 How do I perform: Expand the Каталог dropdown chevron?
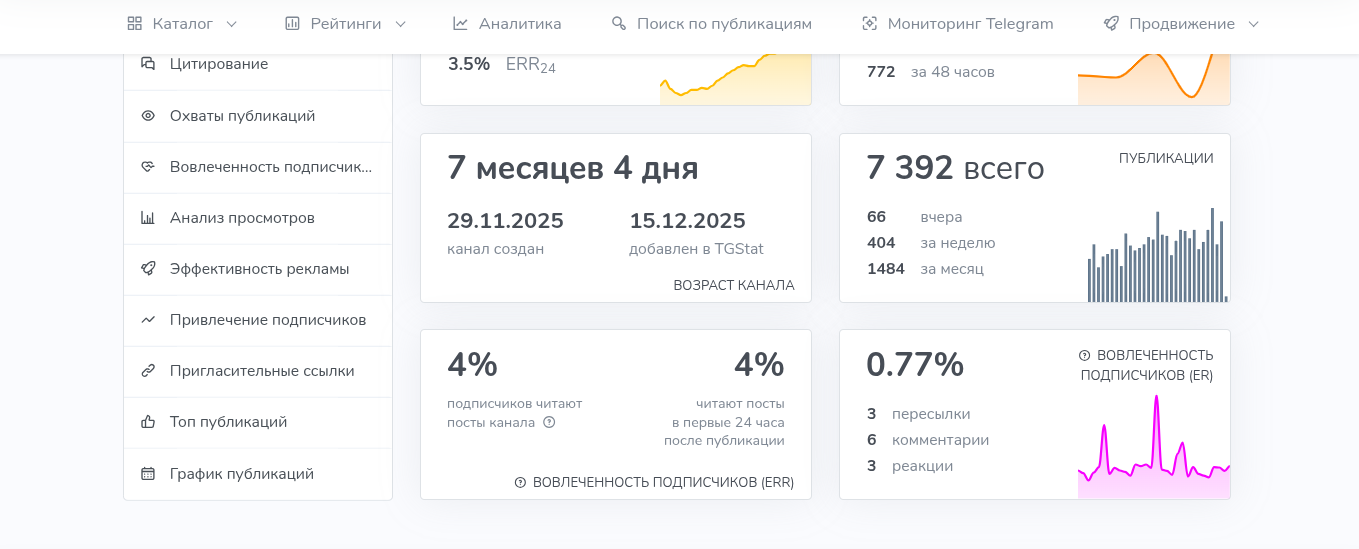click(232, 24)
